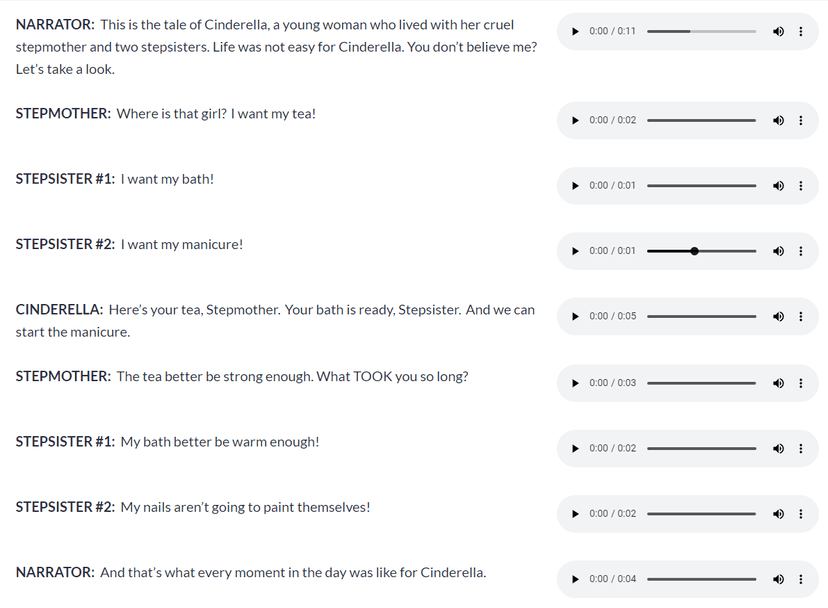The image size is (828, 608).
Task: Play Stepsister #2's manicure line
Action: (x=575, y=250)
